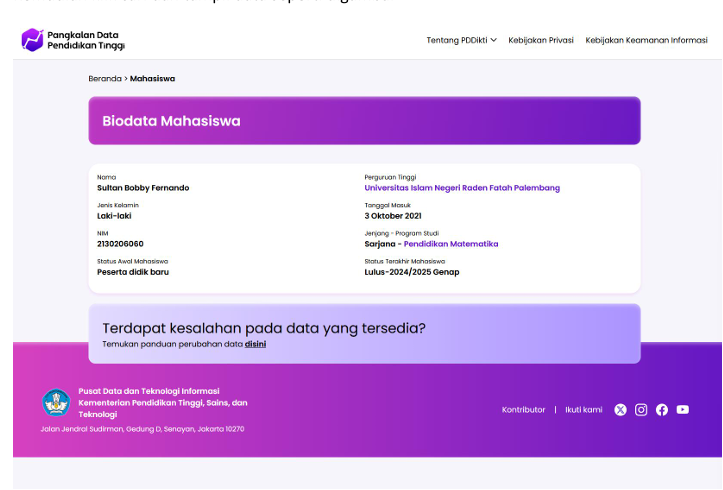Click the Kementerian emblem logo in footer
Viewport: 723px width, 490px height.
click(56, 403)
